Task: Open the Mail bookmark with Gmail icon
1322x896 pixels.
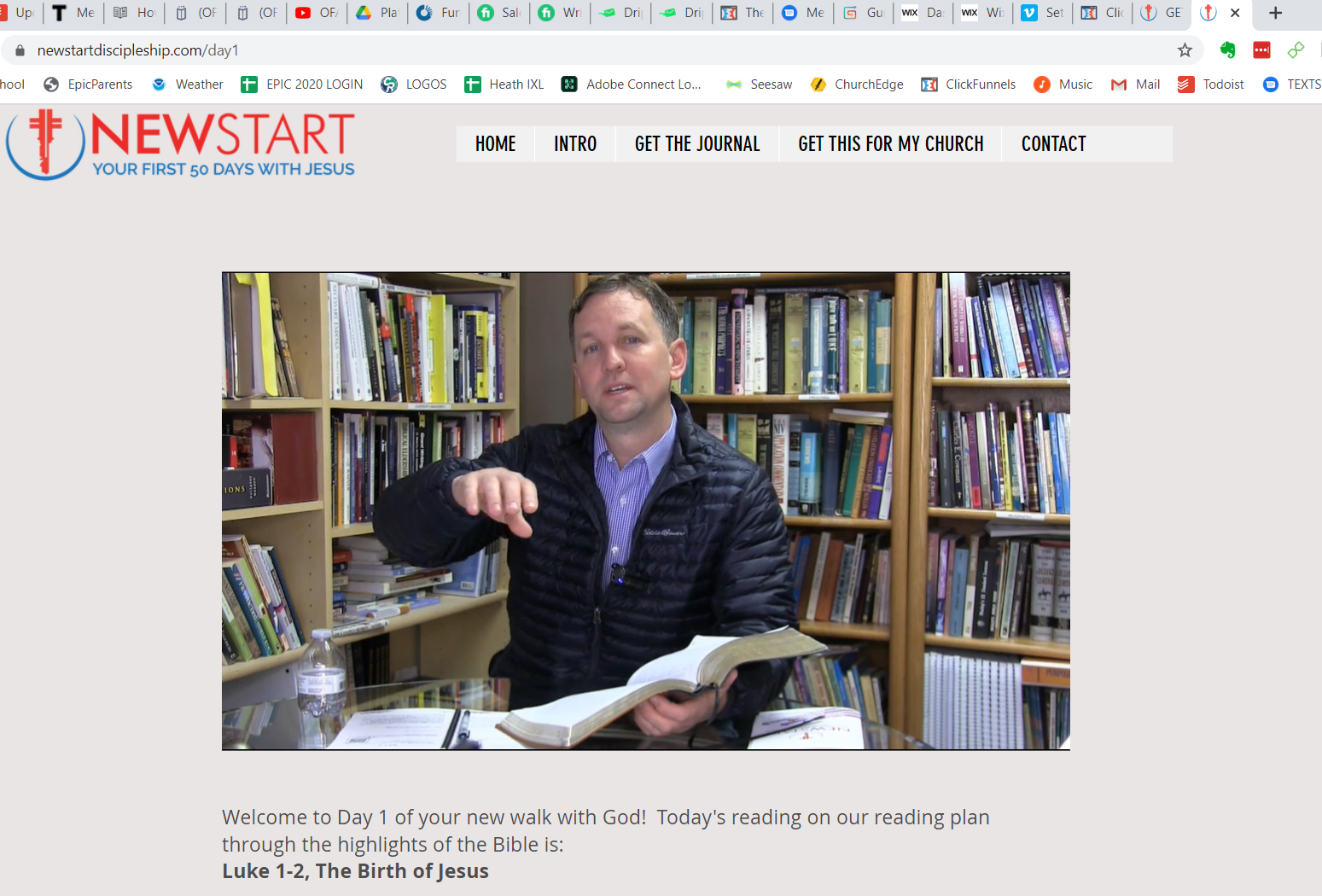Action: [1135, 84]
